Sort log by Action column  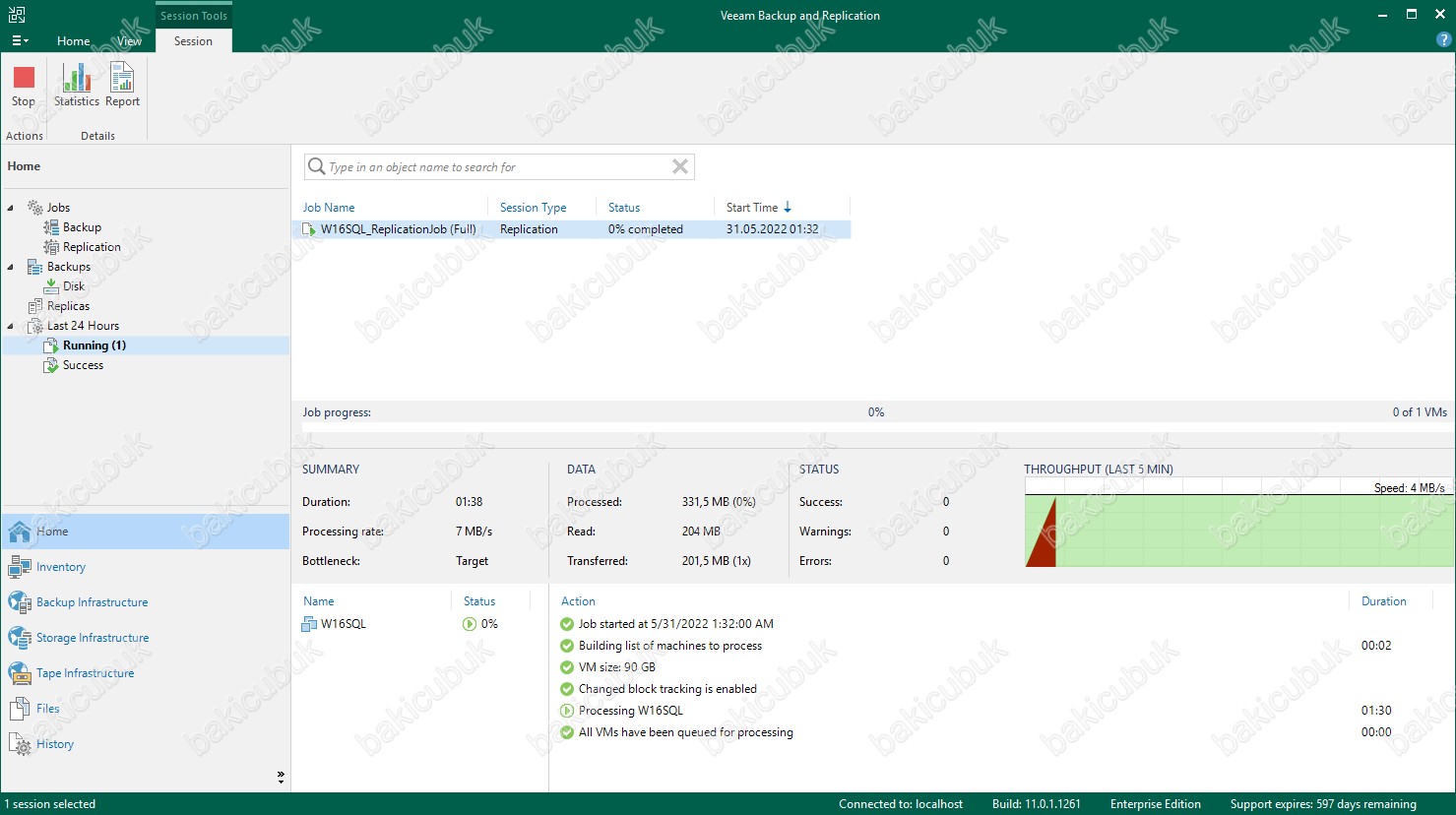pyautogui.click(x=578, y=601)
